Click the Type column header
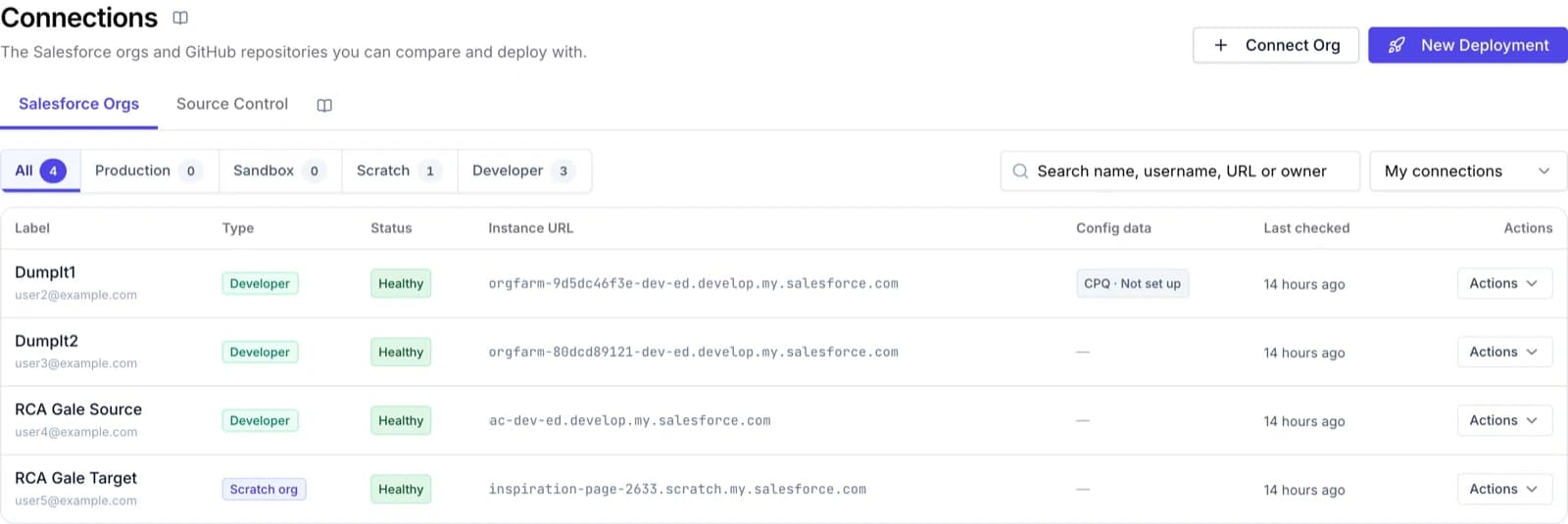The image size is (1568, 524). (238, 228)
